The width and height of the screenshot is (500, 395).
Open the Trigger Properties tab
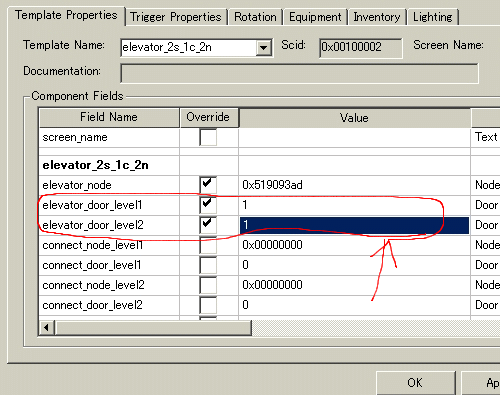point(176,17)
